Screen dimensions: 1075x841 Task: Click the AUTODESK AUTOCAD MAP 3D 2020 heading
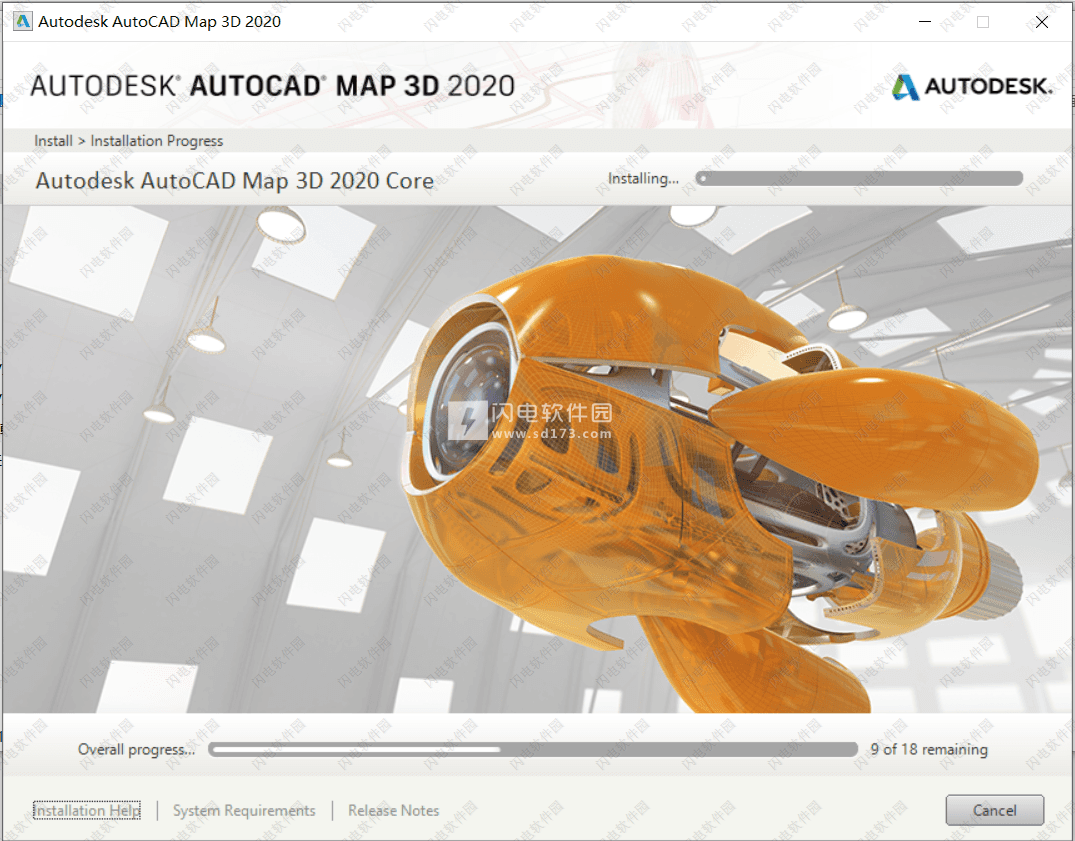[x=272, y=86]
